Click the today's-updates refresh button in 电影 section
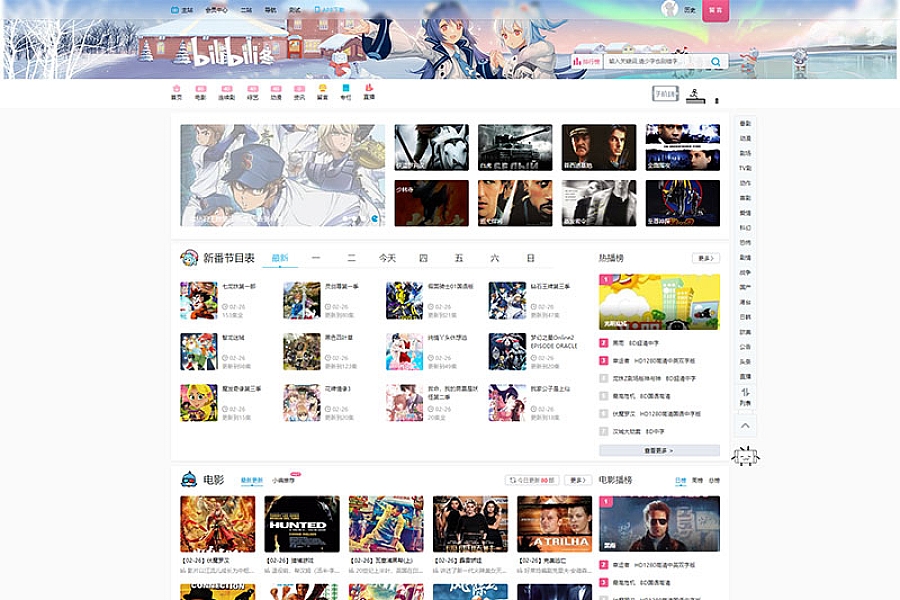900x600 pixels. (x=532, y=480)
